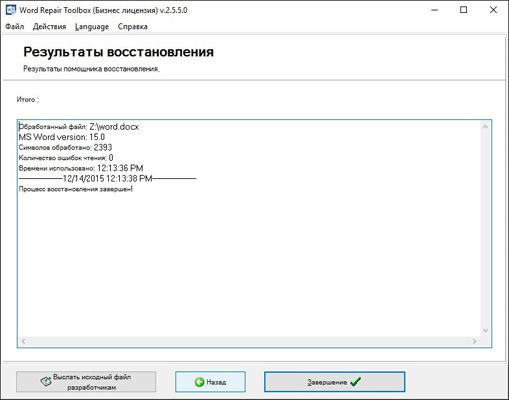509x400 pixels.
Task: Click the 'Итого :' label
Action: tap(28, 99)
